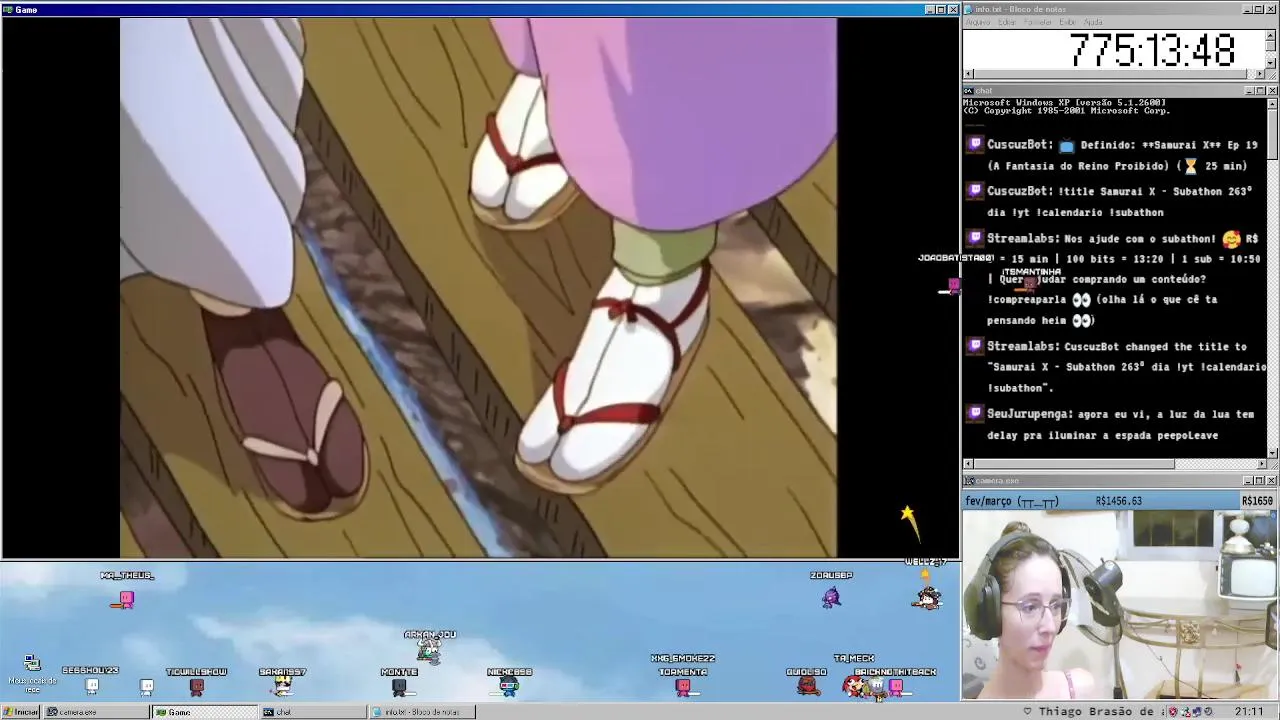Click the info.txt notepad title bar icon
Image resolution: width=1280 pixels, height=720 pixels.
969,9
